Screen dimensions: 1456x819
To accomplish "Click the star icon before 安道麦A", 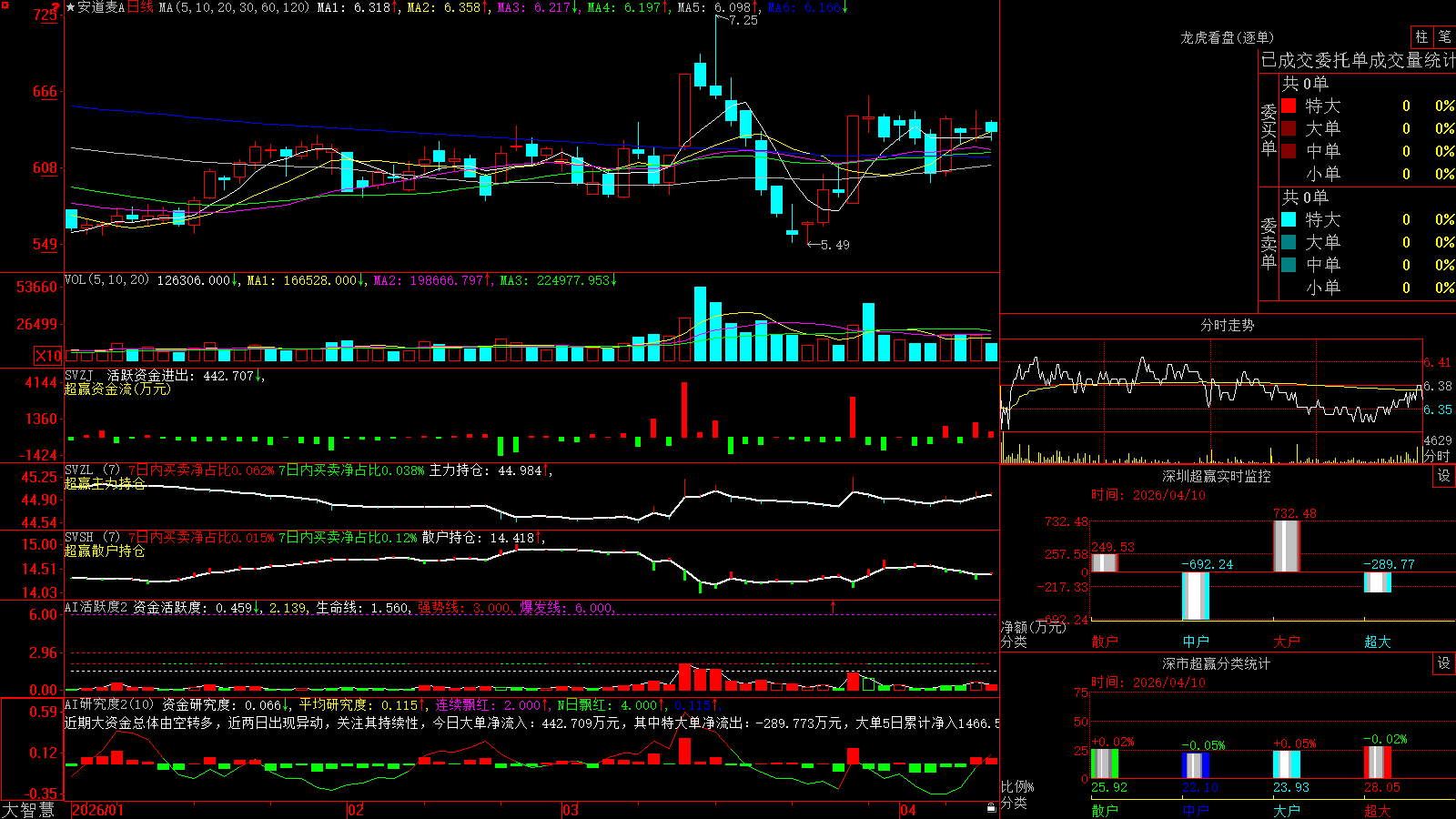I will [x=70, y=7].
